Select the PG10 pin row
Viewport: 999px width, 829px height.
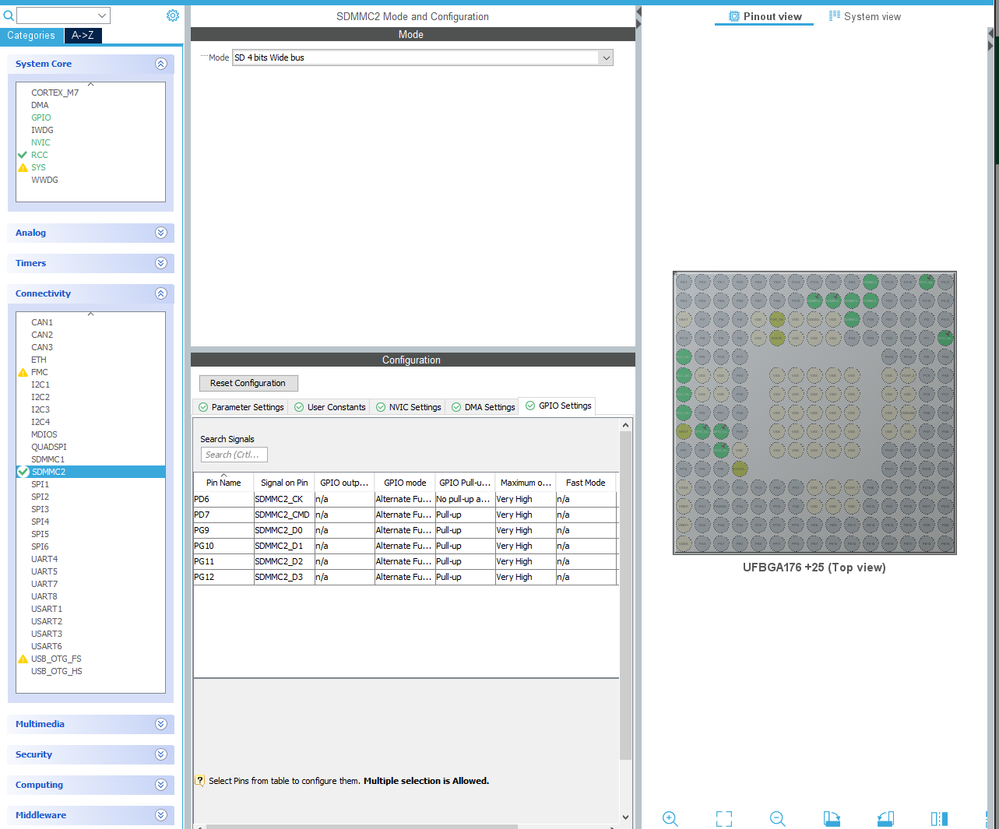coord(405,546)
